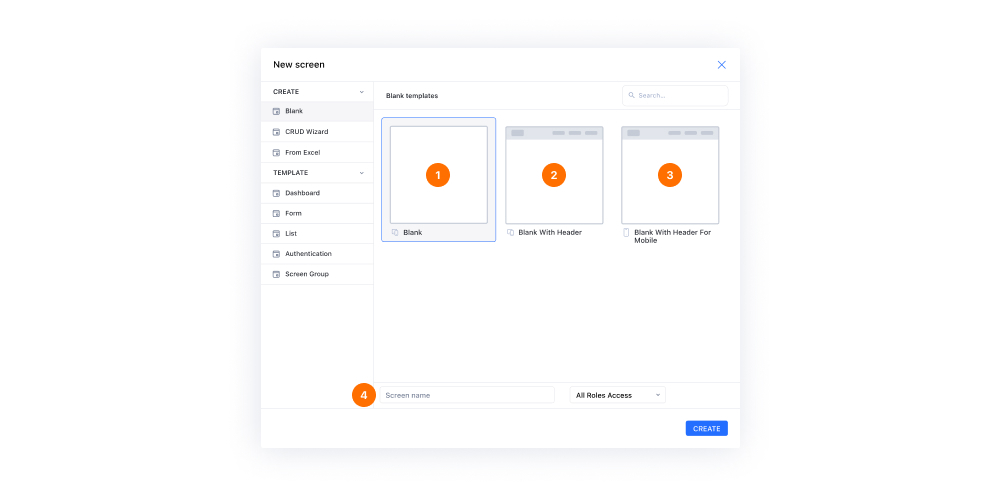Focus the Screen name input field

(x=467, y=395)
